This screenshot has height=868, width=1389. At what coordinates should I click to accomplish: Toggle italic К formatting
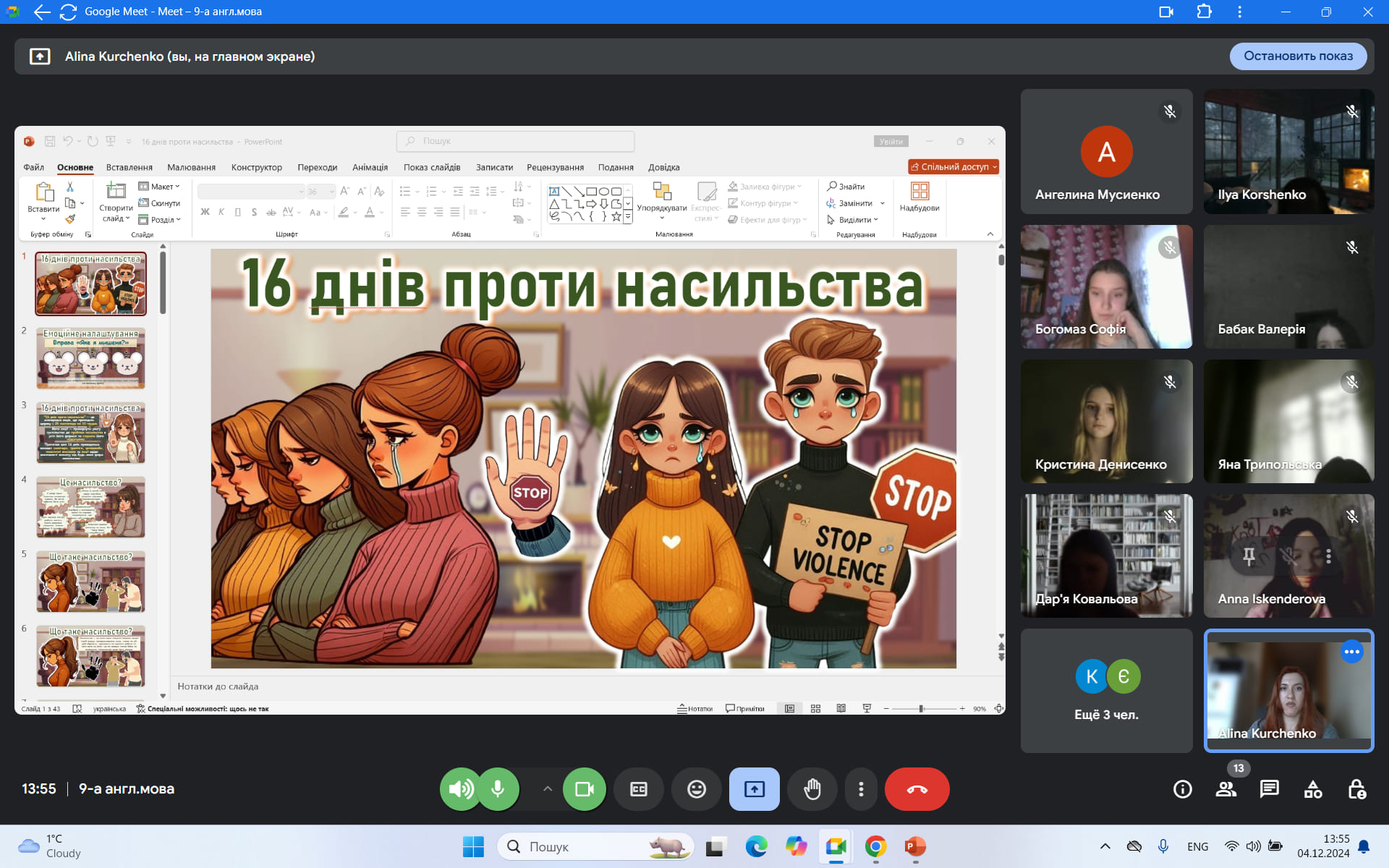(221, 212)
